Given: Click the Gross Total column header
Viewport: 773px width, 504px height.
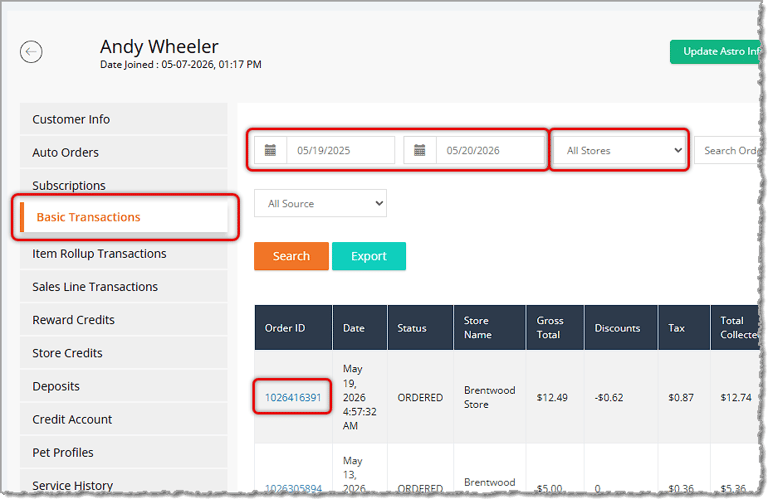Looking at the screenshot, I should pos(555,328).
